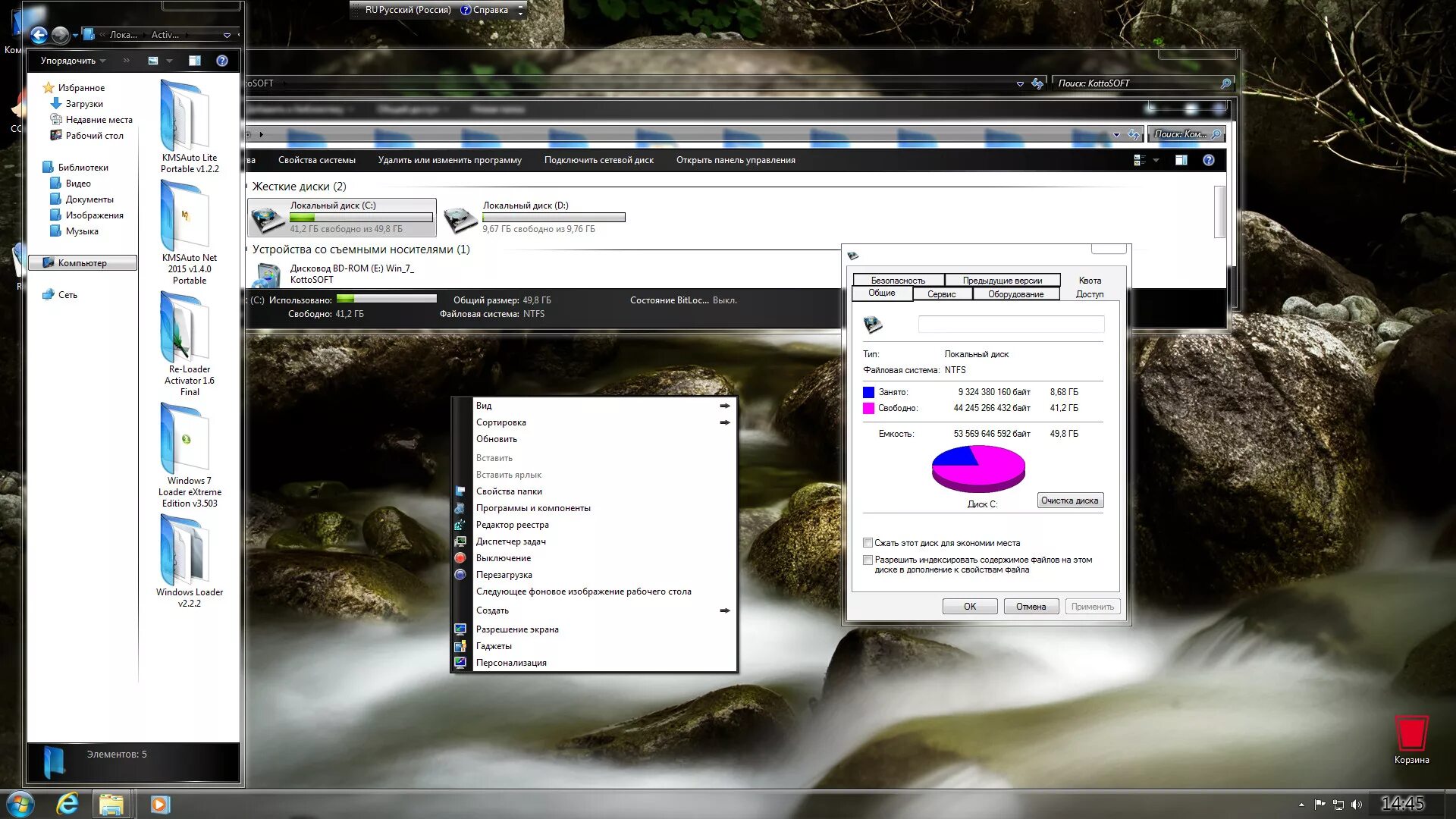Click Подключить сетевой диск
The width and height of the screenshot is (1456, 819).
coord(598,160)
